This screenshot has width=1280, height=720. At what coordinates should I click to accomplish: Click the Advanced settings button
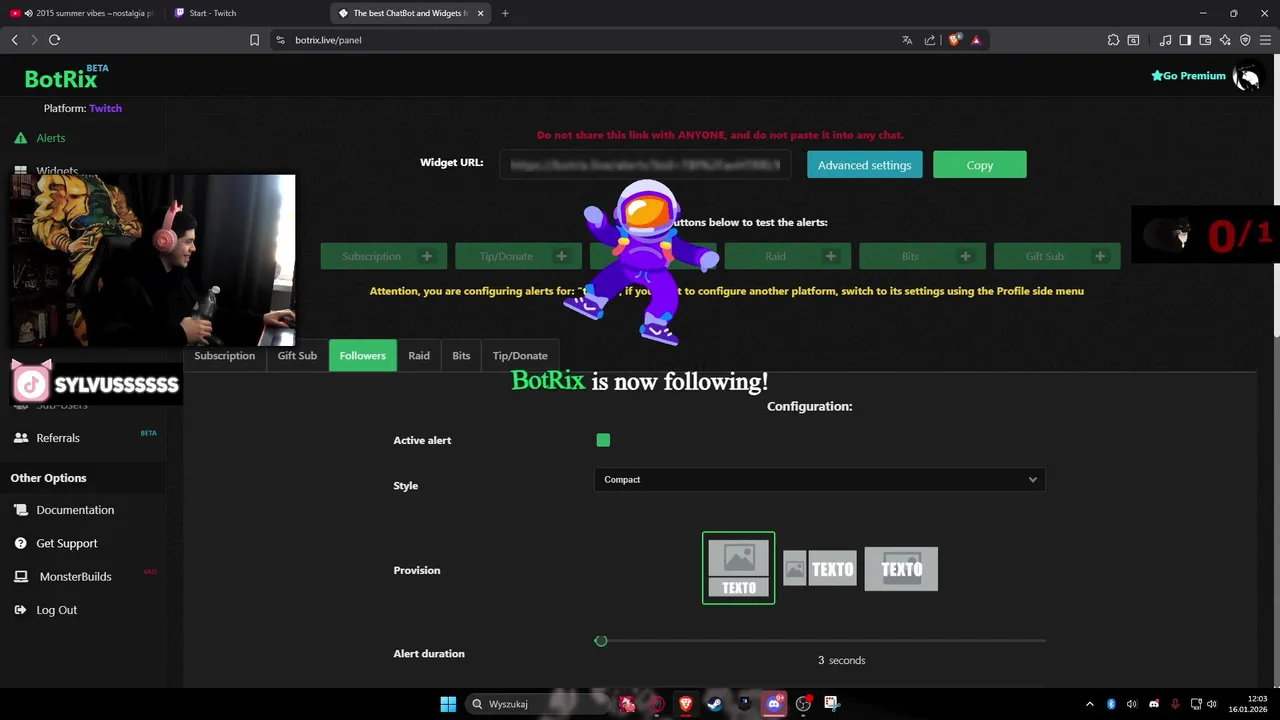click(x=865, y=165)
